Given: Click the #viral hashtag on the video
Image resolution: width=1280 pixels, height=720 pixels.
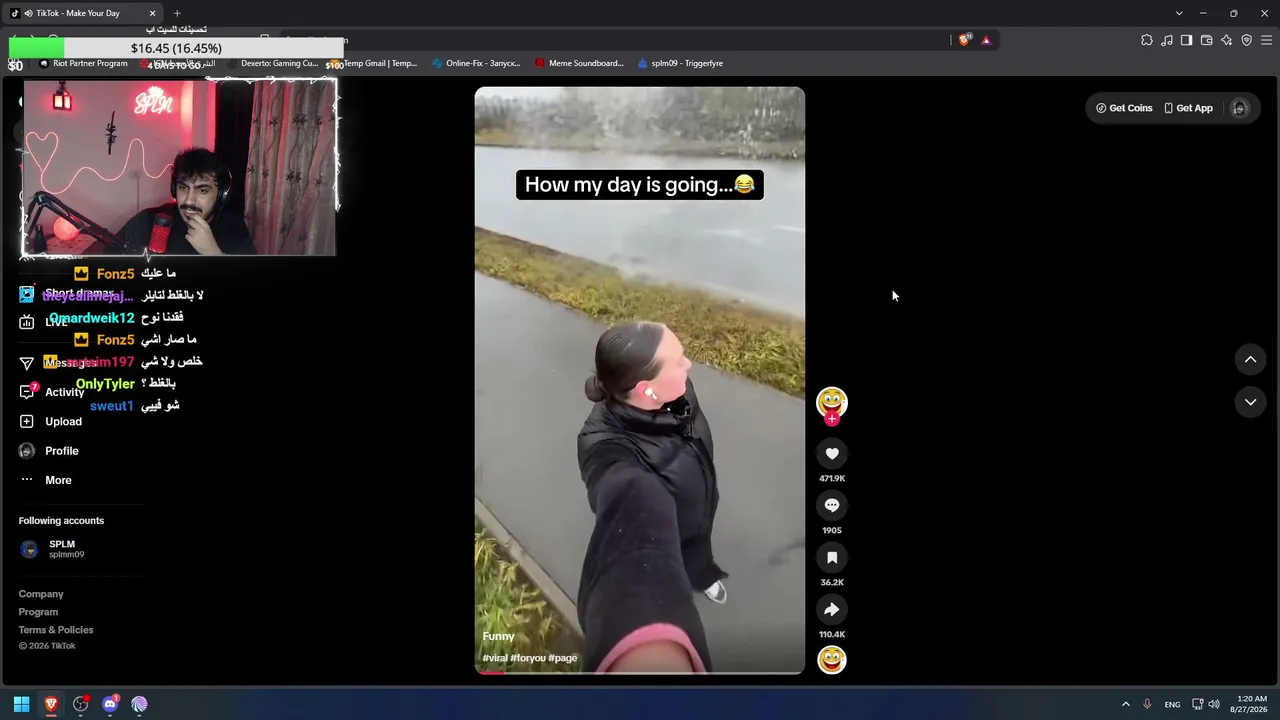Looking at the screenshot, I should (495, 658).
